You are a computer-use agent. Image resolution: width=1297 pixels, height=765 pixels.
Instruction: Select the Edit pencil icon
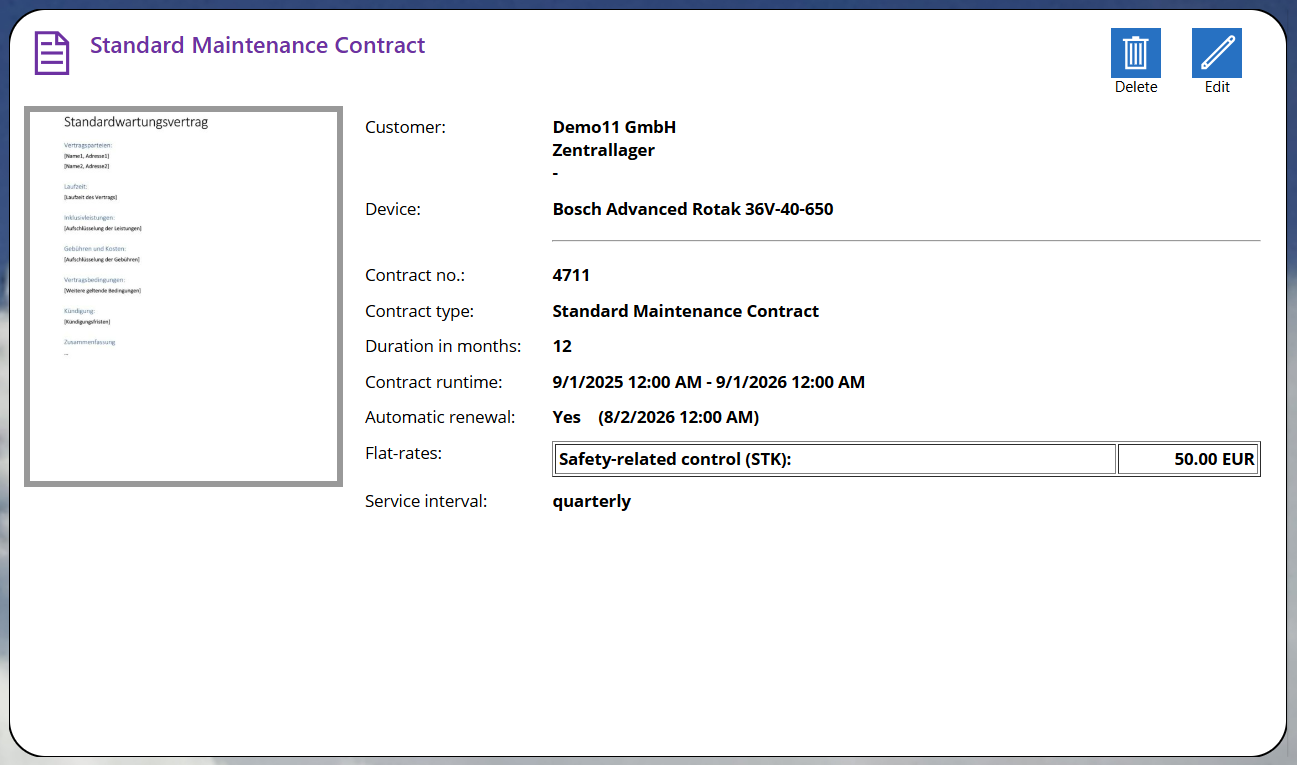tap(1216, 53)
